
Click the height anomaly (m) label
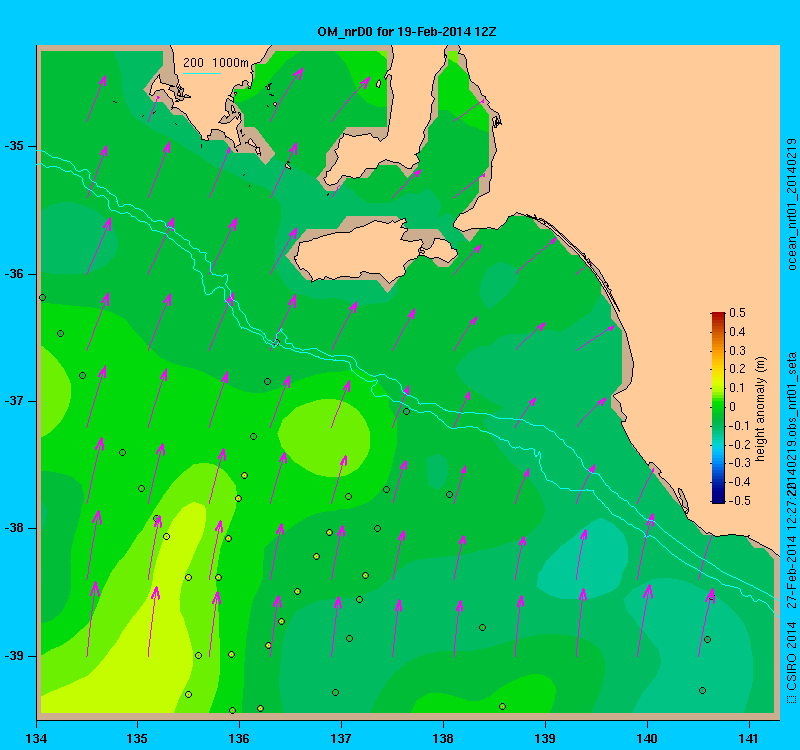click(760, 409)
